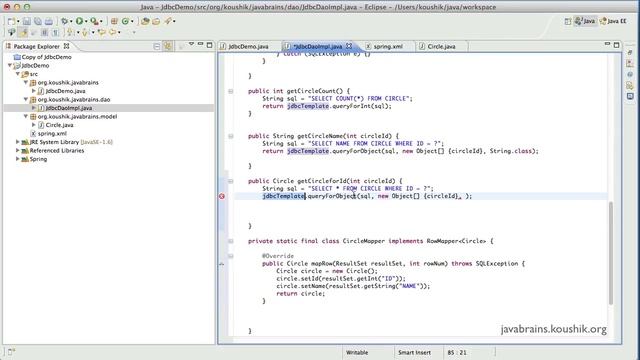The width and height of the screenshot is (640, 360).
Task: Open the Debug configurations dropdown arrow
Action: pos(71,22)
